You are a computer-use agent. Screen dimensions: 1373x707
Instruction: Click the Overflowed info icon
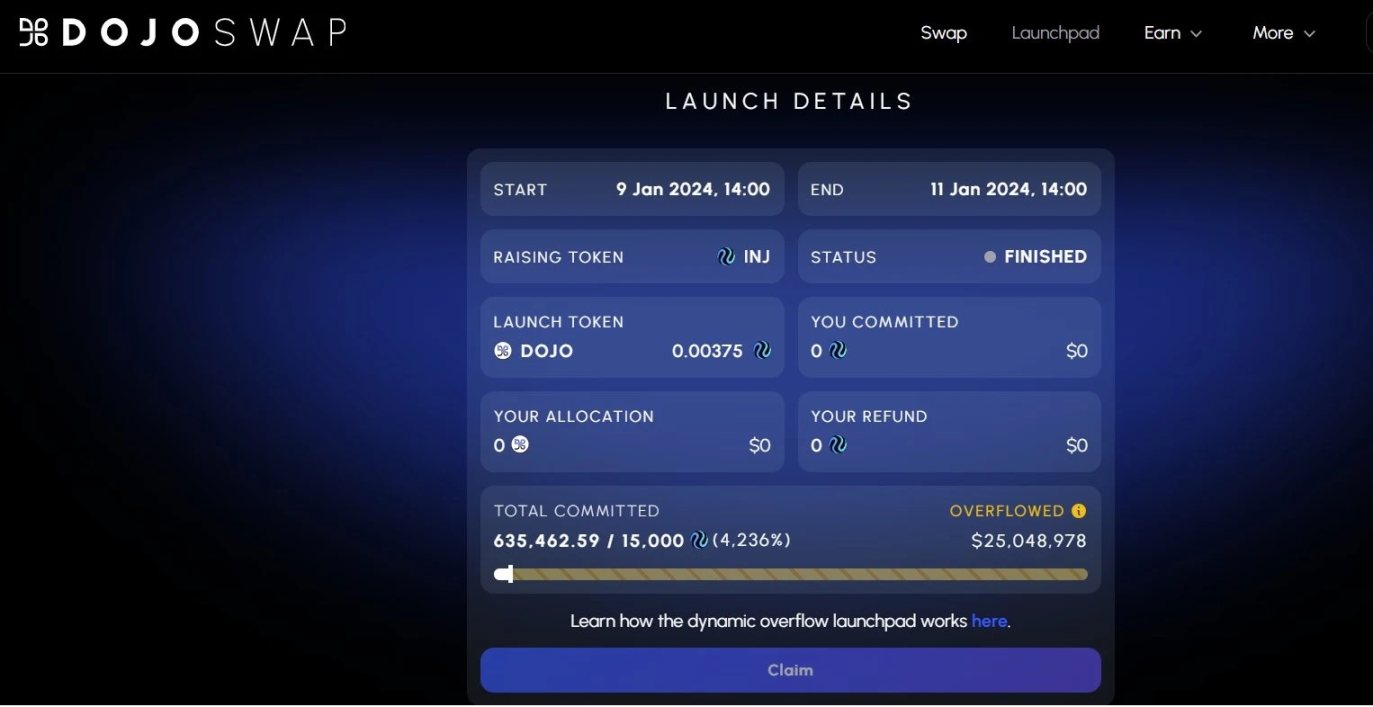pyautogui.click(x=1079, y=511)
